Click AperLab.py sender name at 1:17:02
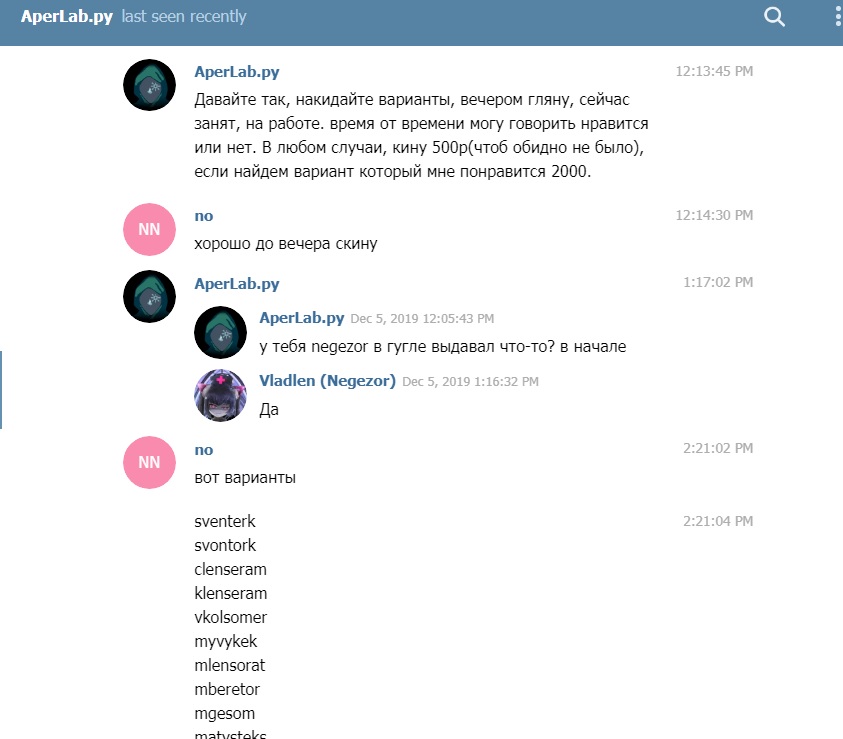Image resolution: width=843 pixels, height=739 pixels. click(237, 284)
